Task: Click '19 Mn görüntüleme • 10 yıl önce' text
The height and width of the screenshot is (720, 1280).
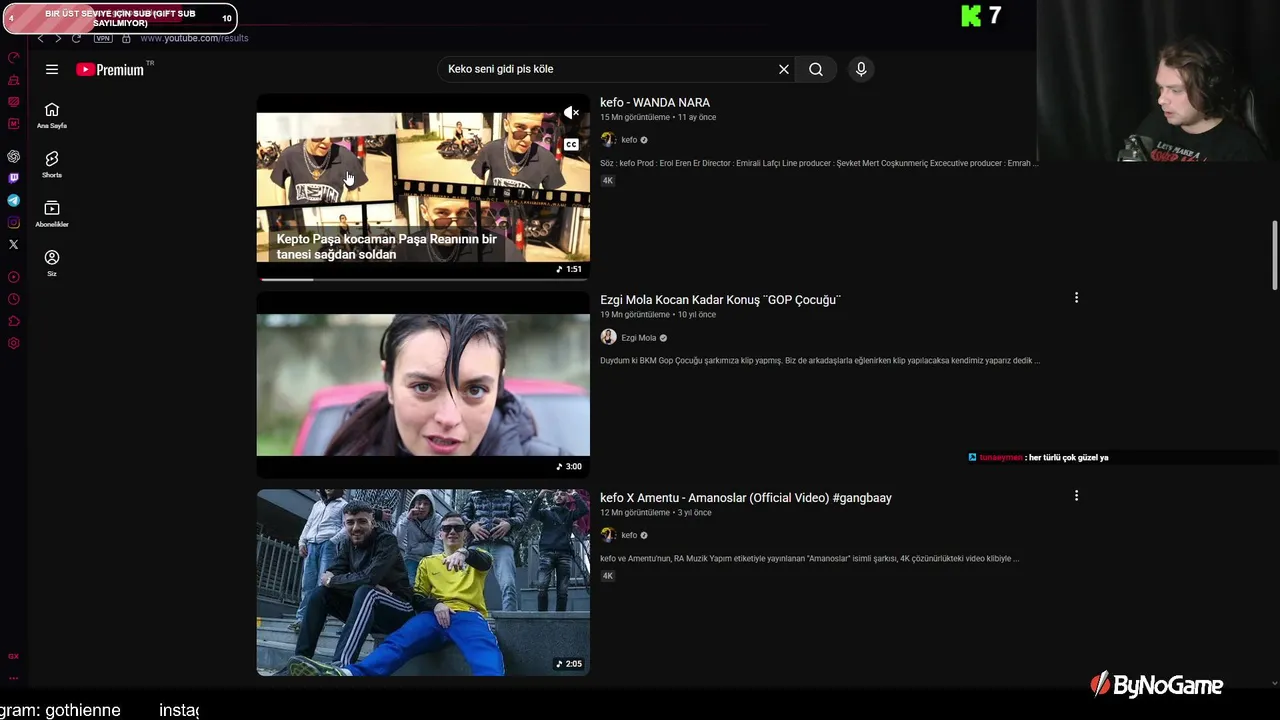Action: click(658, 315)
